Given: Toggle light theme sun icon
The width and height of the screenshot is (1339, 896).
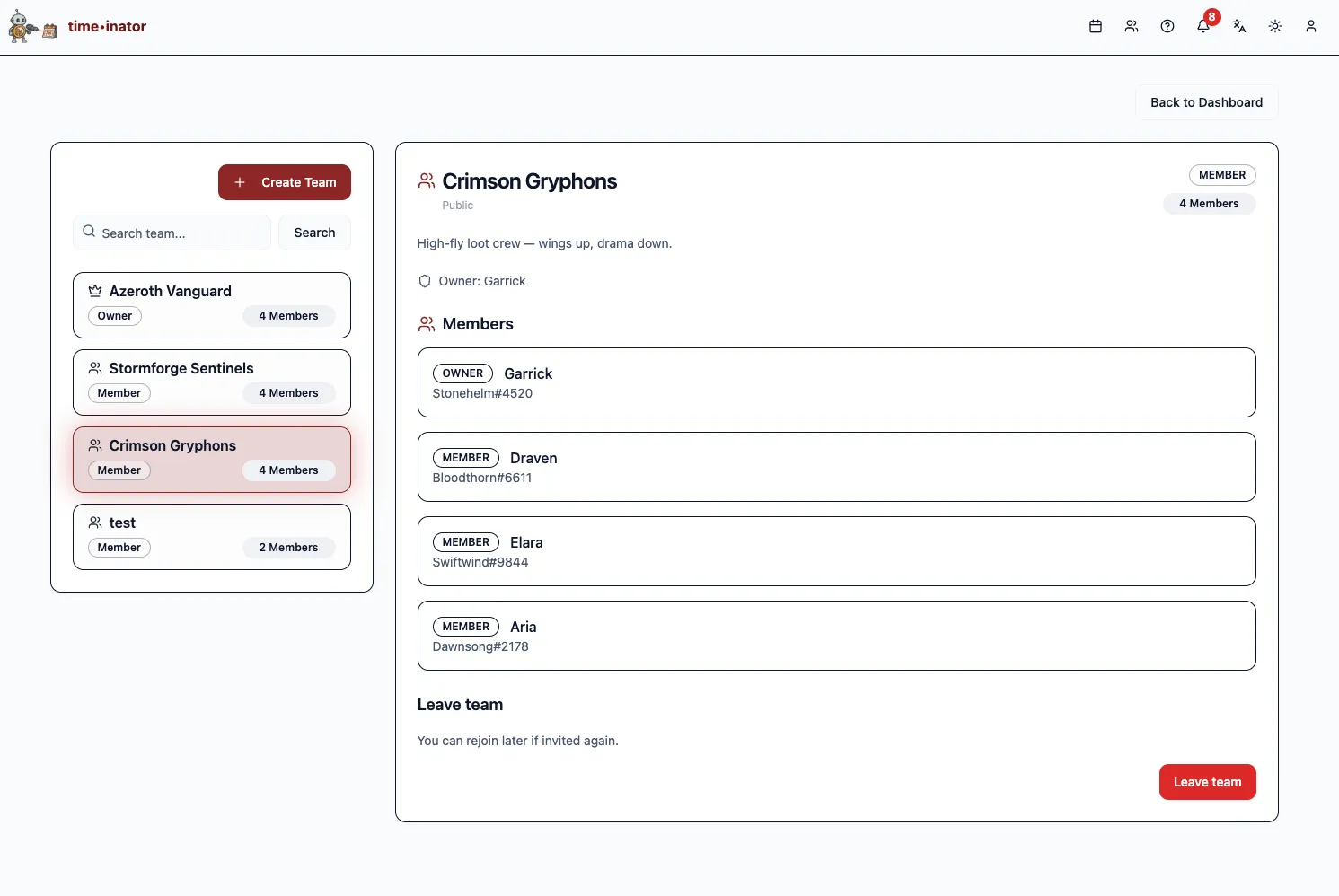Looking at the screenshot, I should tap(1274, 27).
